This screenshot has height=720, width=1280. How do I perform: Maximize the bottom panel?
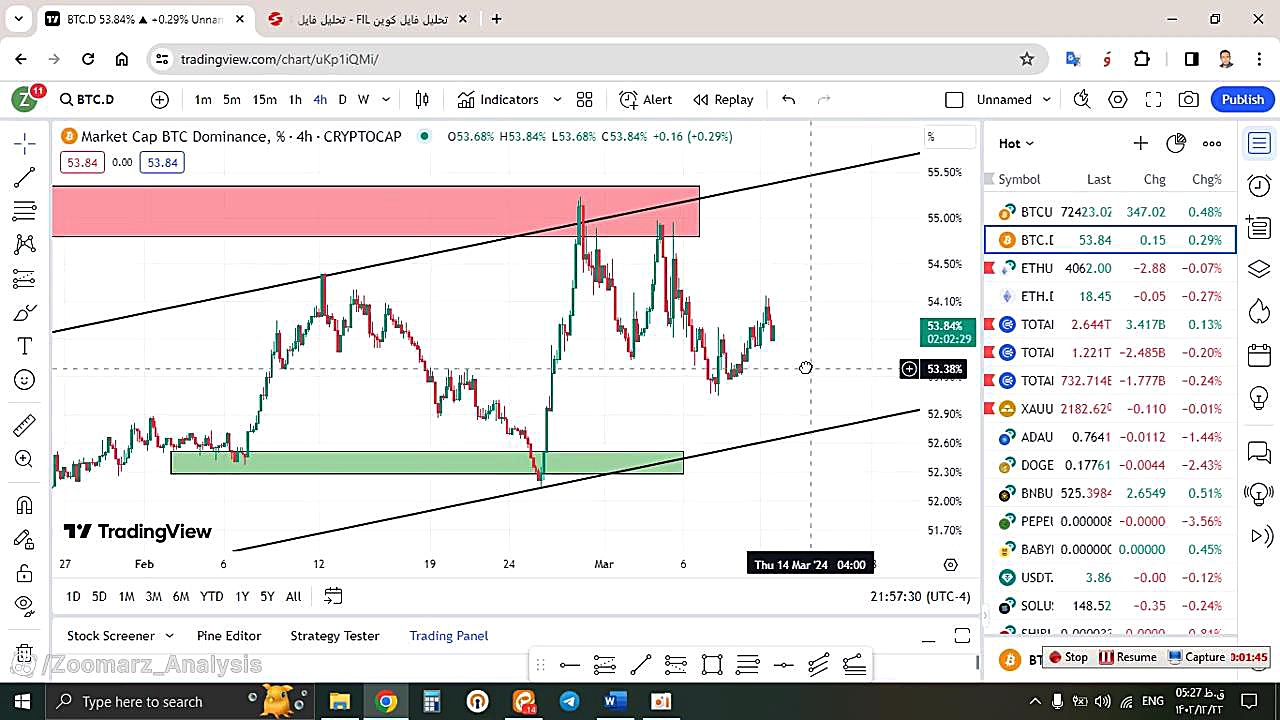click(962, 636)
